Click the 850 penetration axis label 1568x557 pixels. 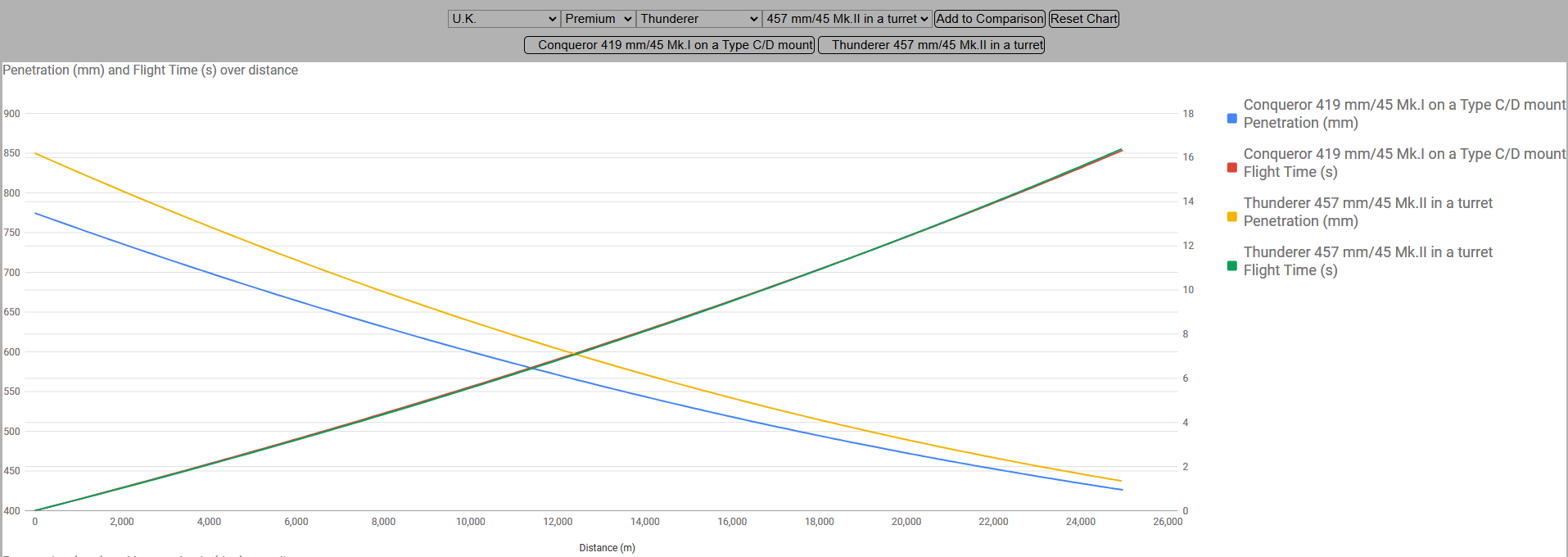tap(12, 153)
